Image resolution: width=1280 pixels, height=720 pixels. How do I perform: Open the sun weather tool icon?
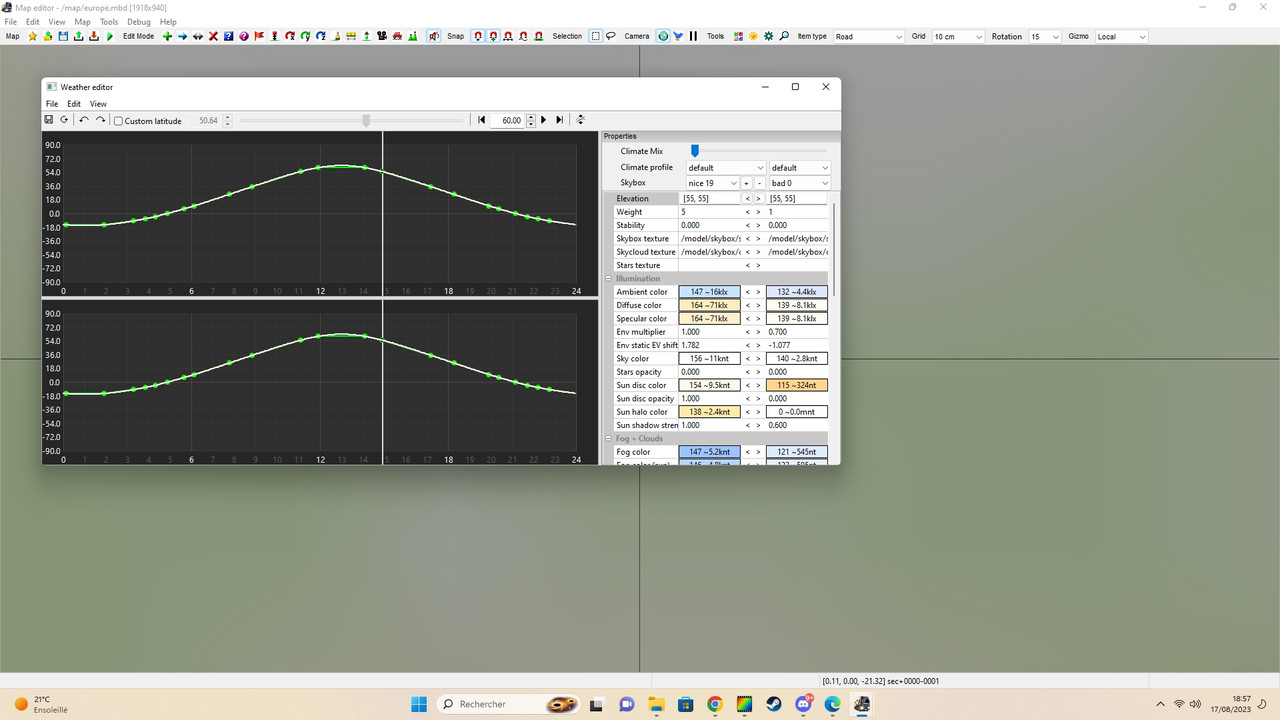pos(753,36)
